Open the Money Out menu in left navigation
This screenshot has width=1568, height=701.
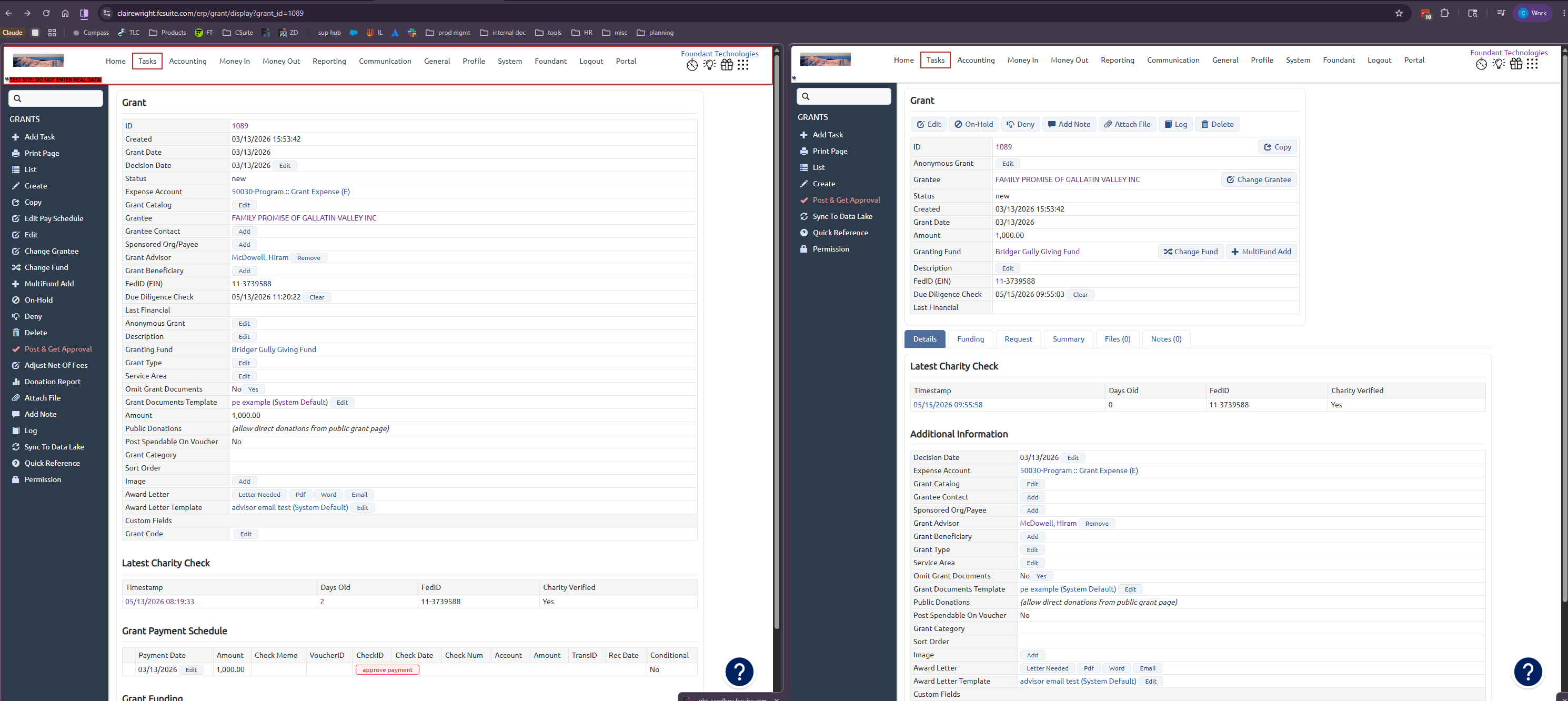tap(281, 62)
